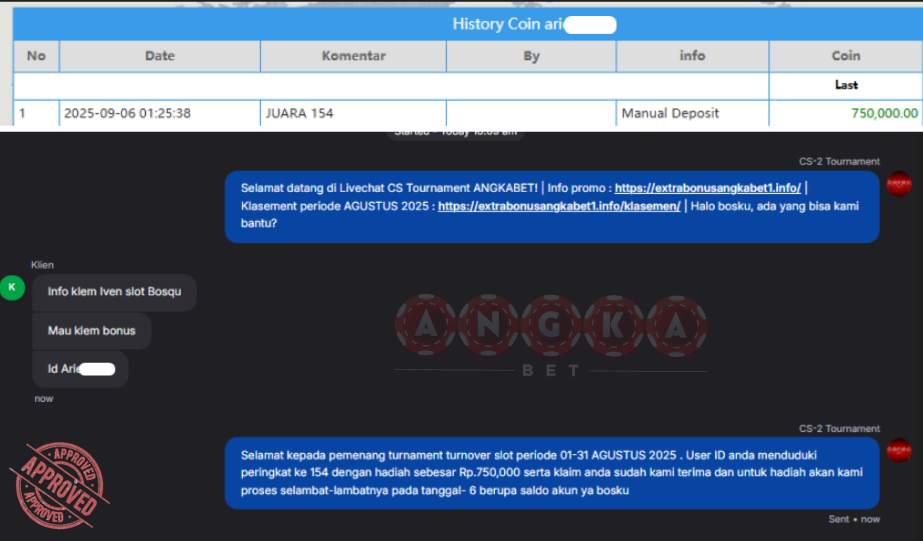Click the tournament winner congratulation message
Viewport: 923px width, 541px height.
coord(552,473)
